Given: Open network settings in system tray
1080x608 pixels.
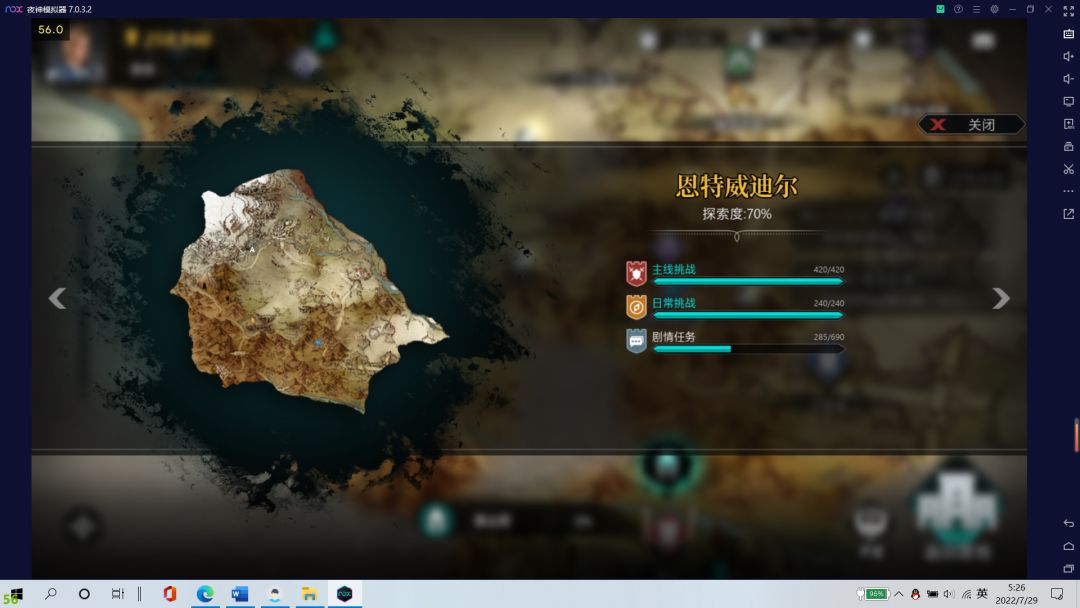Looking at the screenshot, I should point(966,594).
